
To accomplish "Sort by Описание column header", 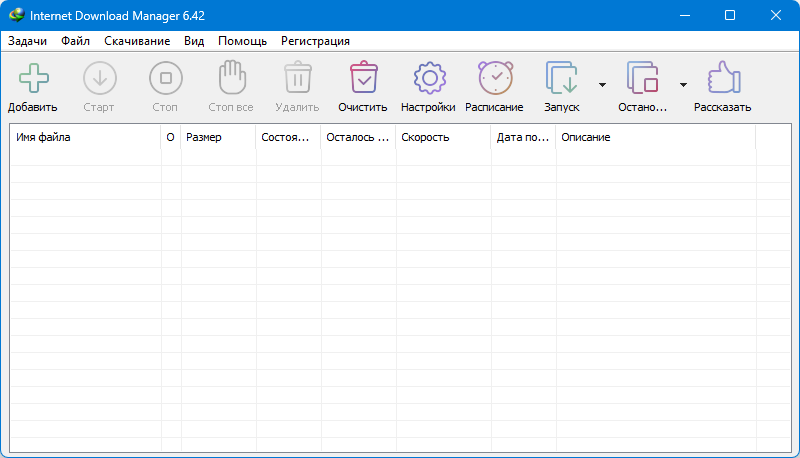I will tap(656, 137).
